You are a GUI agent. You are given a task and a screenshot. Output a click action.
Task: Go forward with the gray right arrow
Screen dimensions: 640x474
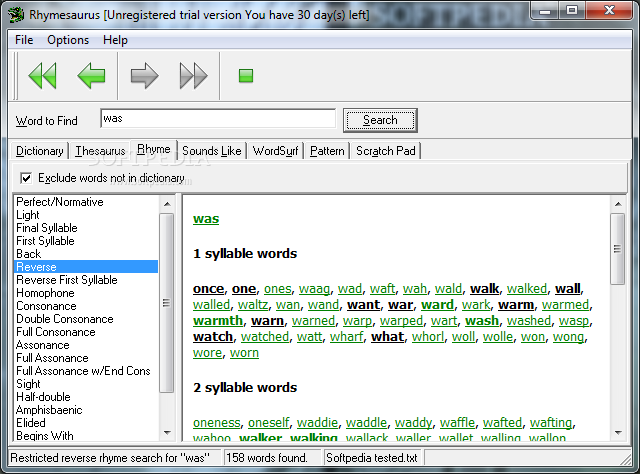[x=144, y=76]
